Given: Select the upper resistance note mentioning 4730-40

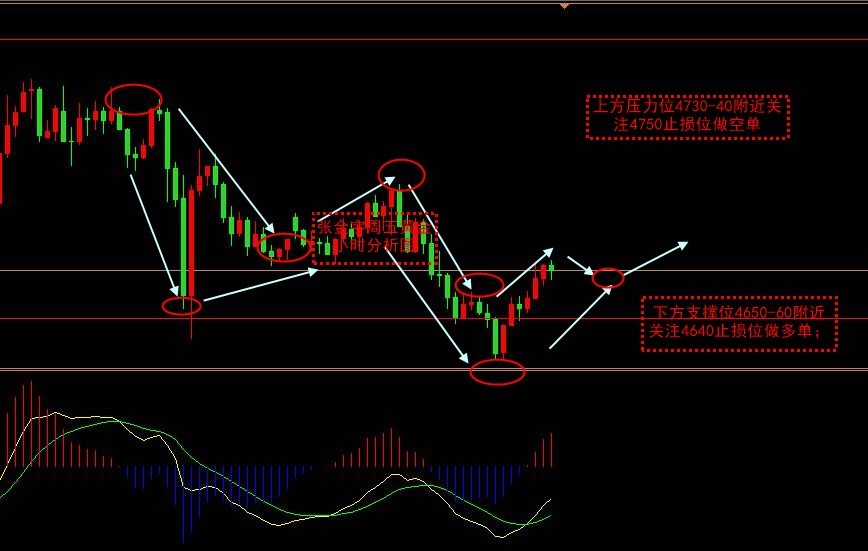Looking at the screenshot, I should (688, 117).
